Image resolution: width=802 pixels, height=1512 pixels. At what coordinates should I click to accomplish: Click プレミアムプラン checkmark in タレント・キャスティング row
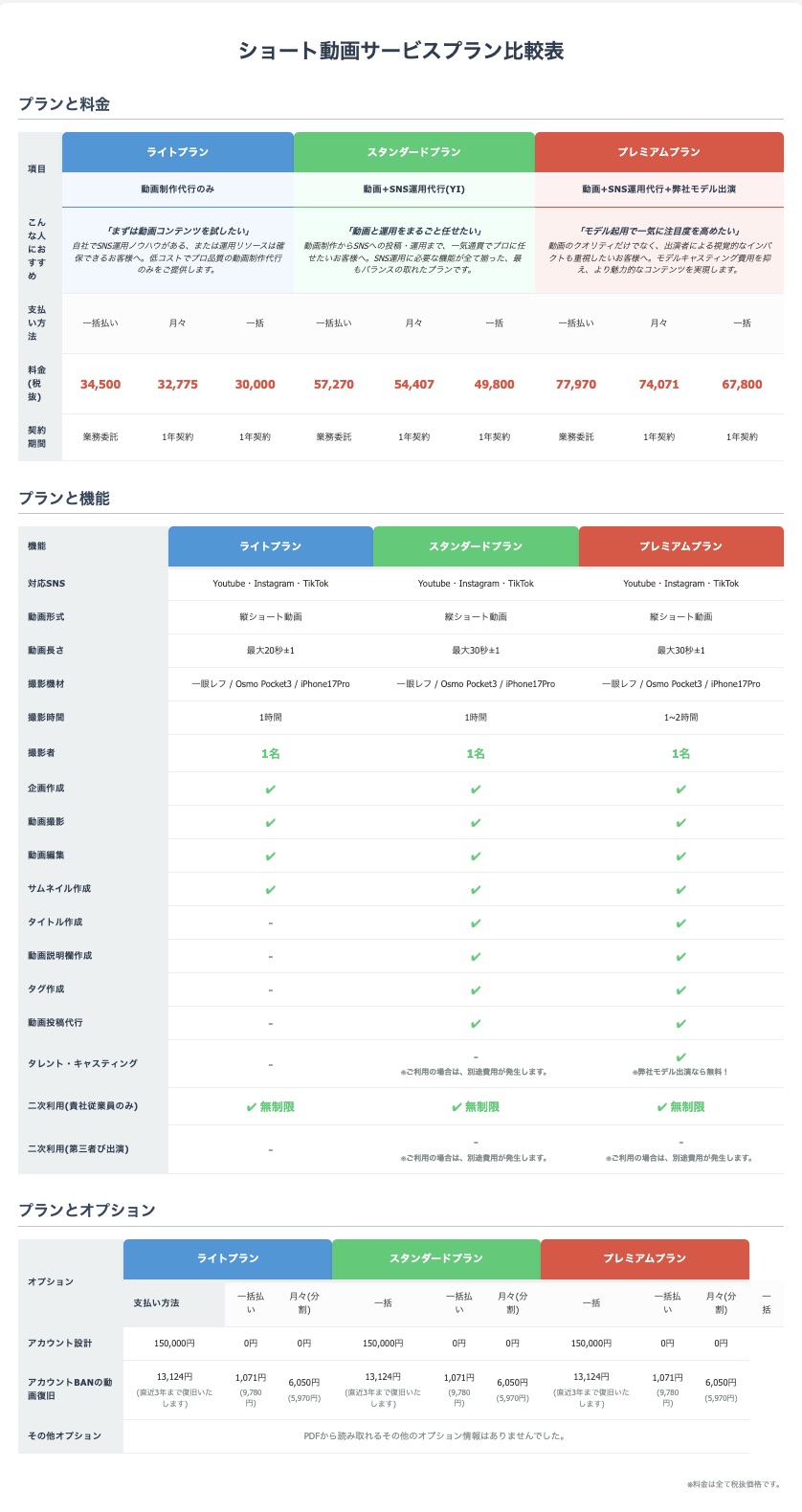pos(680,1057)
